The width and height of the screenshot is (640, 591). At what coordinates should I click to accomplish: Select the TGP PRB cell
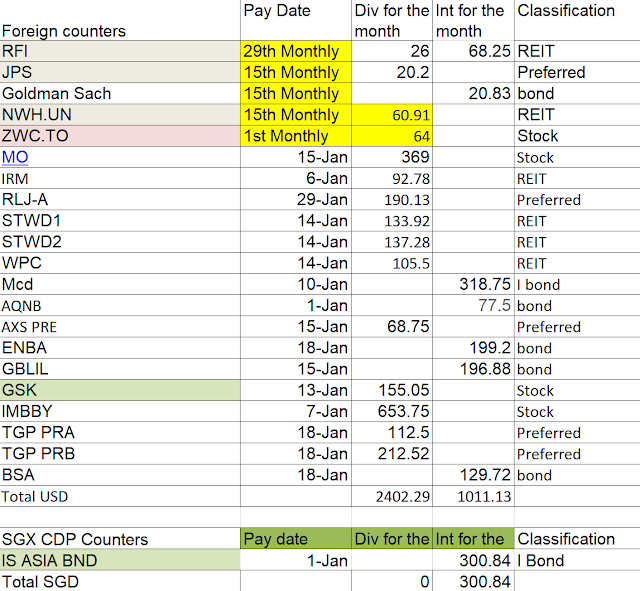tap(120, 454)
